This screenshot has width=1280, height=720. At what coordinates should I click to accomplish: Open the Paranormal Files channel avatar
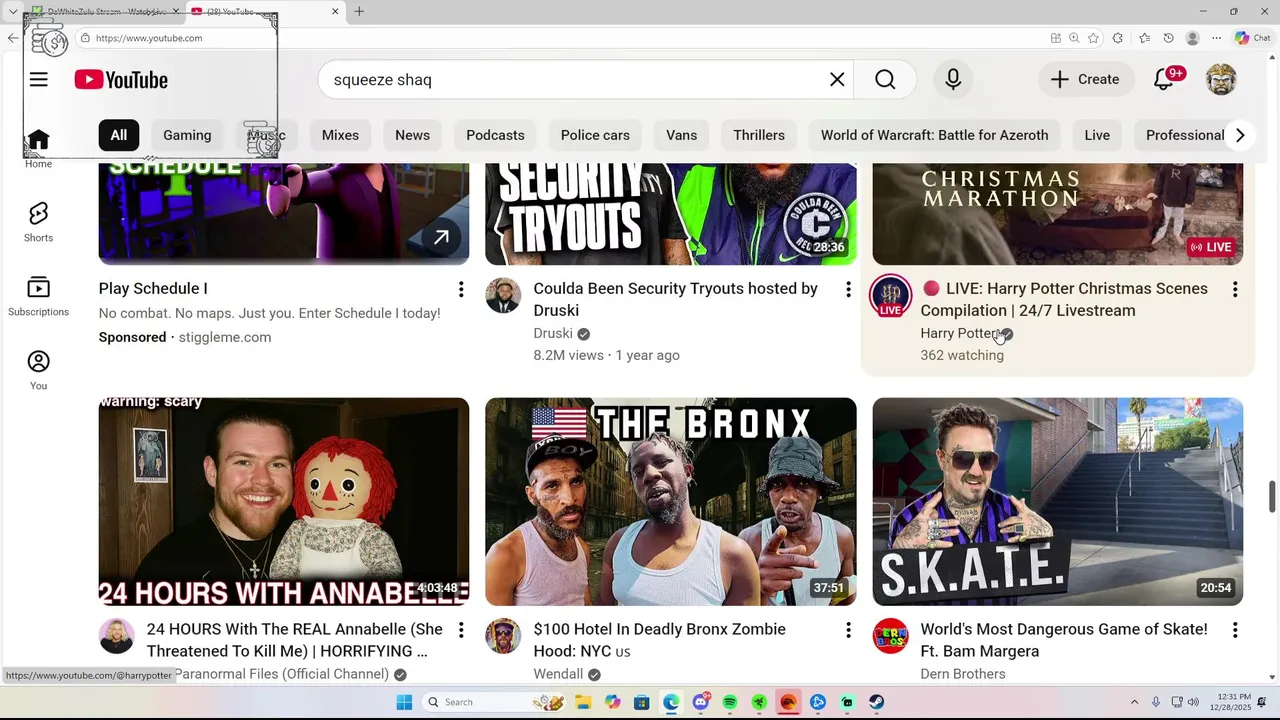116,636
